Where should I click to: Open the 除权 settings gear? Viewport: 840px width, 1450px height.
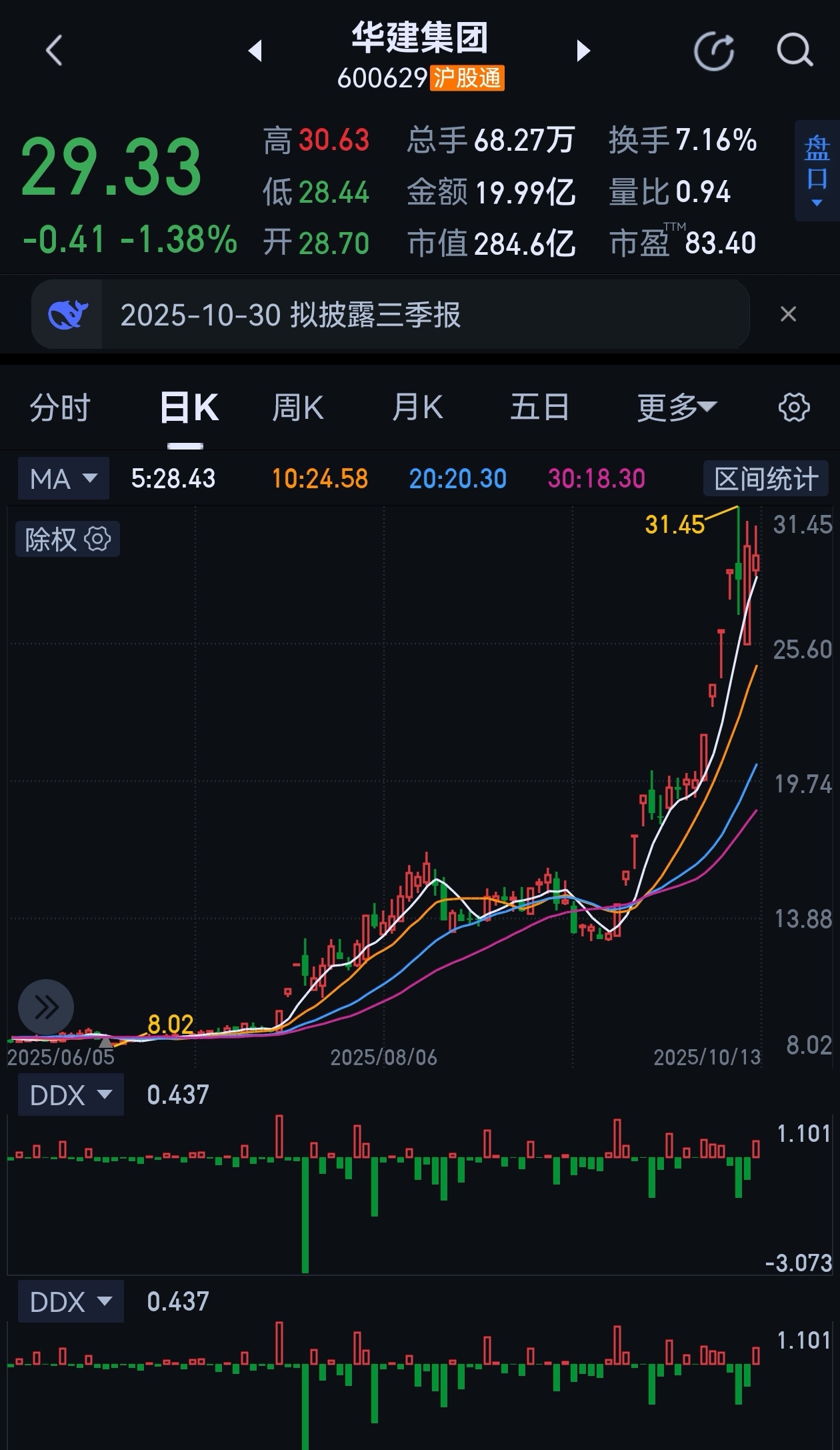point(98,539)
